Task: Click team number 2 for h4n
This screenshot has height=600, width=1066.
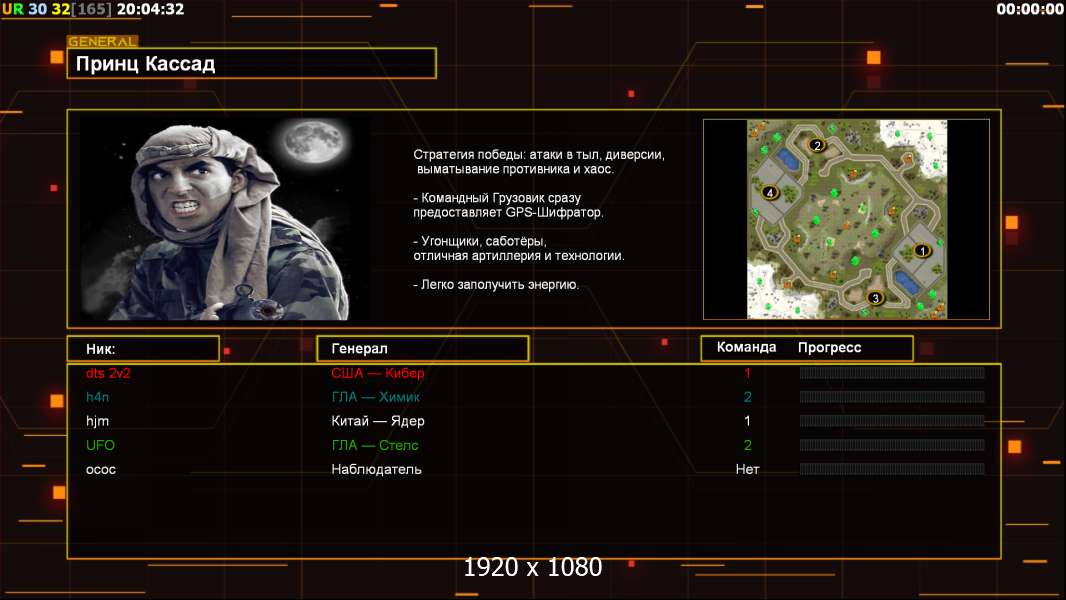Action: click(747, 397)
